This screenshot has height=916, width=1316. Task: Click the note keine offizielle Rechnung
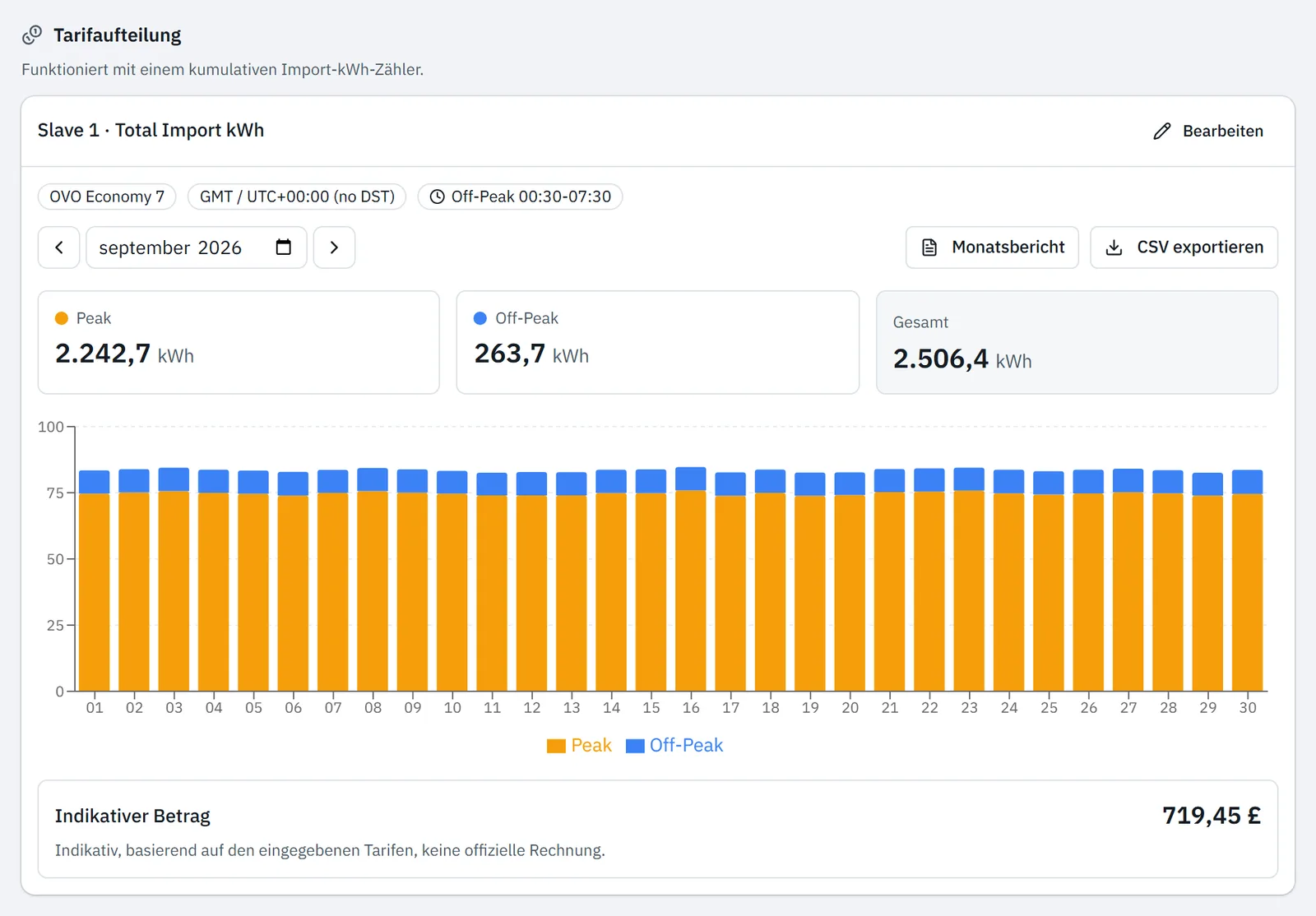(513, 850)
